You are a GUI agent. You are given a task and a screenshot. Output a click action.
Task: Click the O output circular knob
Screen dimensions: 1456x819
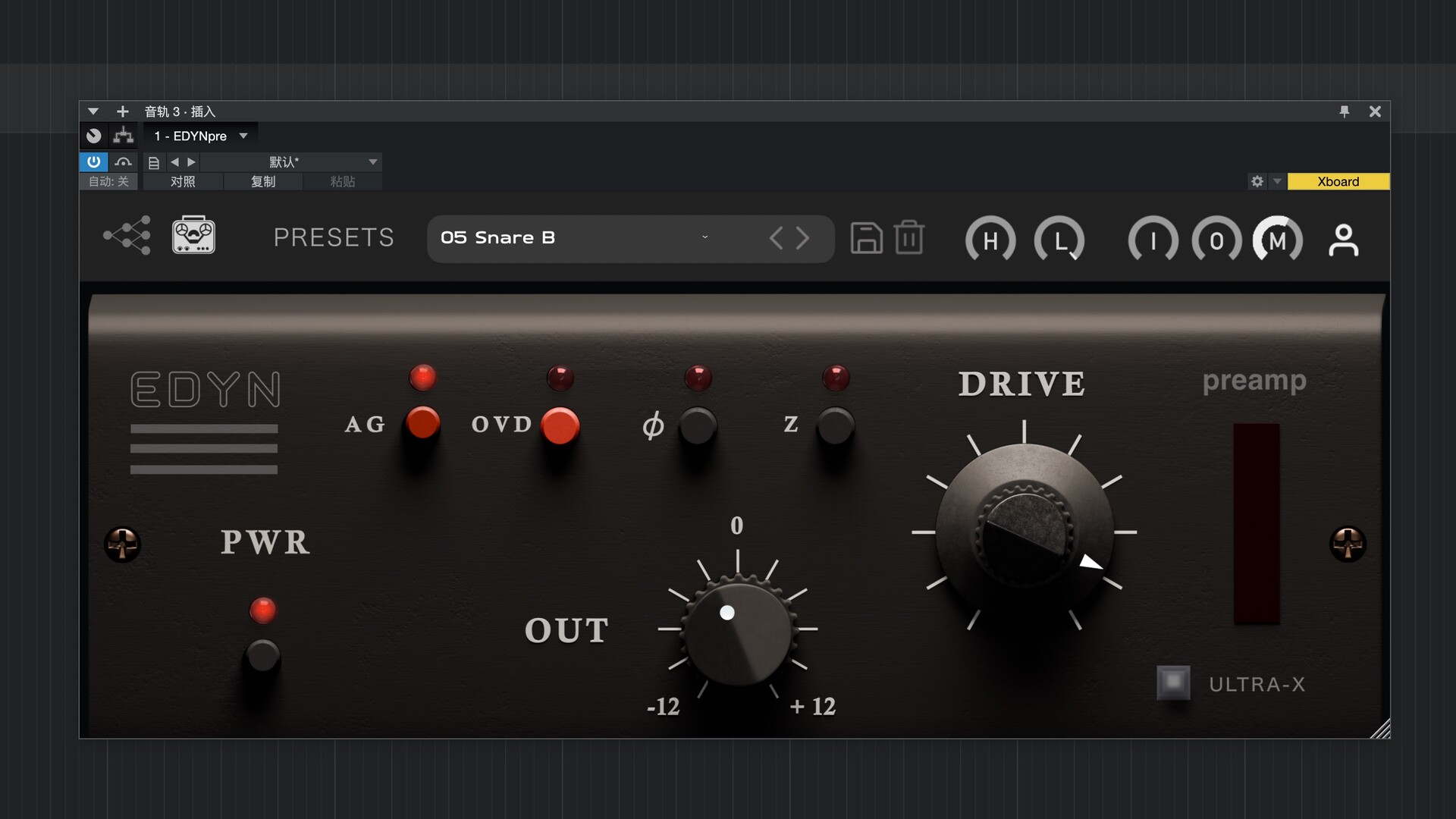pos(1216,240)
